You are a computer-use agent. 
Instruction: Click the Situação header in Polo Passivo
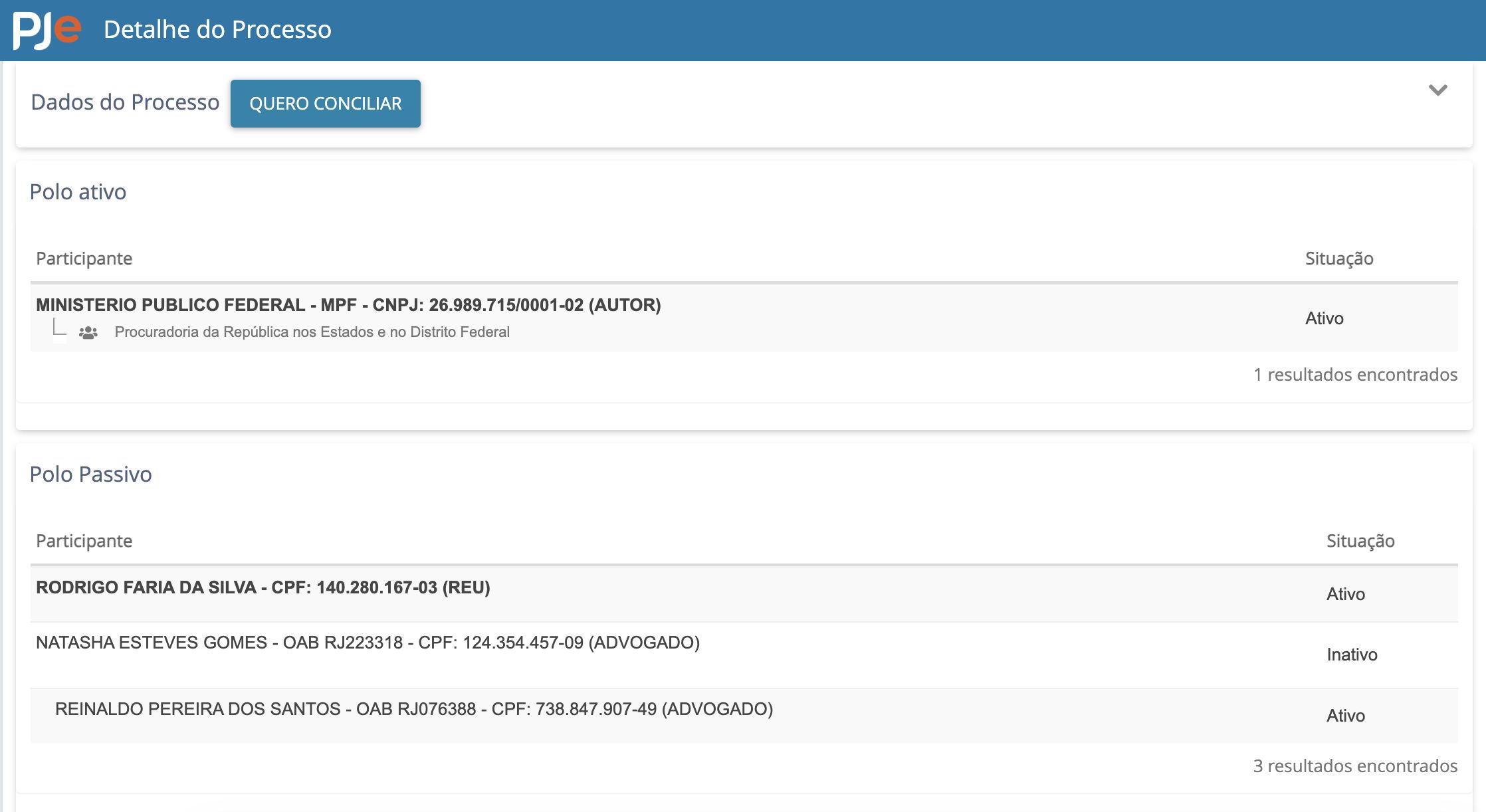pyautogui.click(x=1360, y=541)
